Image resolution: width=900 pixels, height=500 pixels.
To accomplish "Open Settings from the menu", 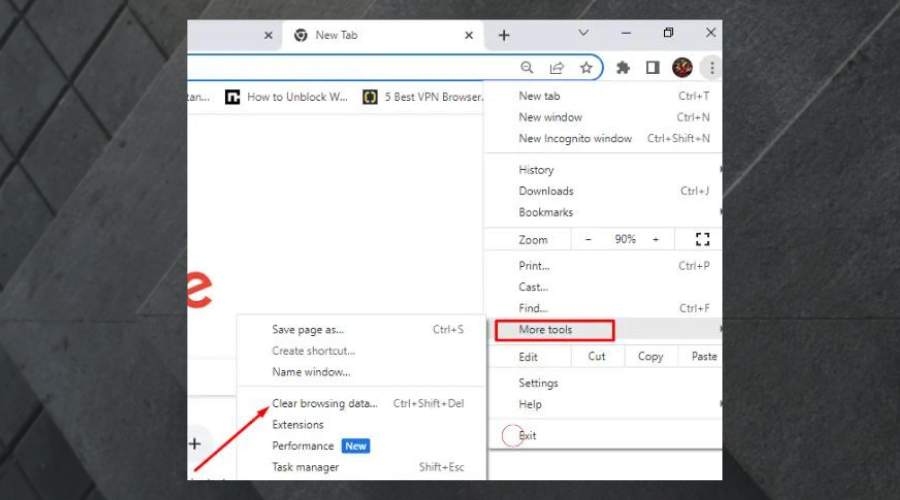I will point(603,383).
